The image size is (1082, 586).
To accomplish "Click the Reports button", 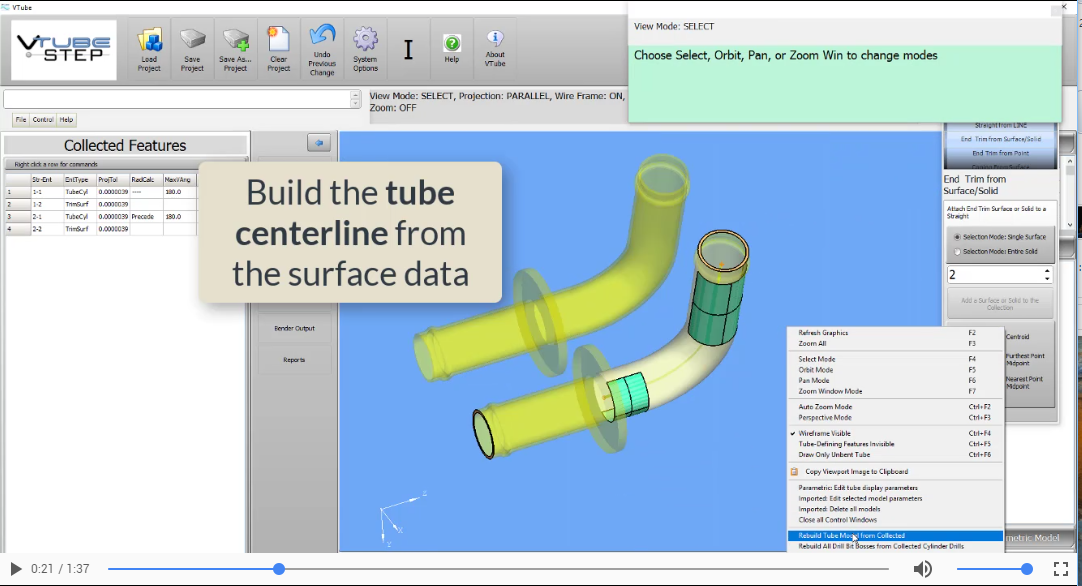I will coord(294,360).
